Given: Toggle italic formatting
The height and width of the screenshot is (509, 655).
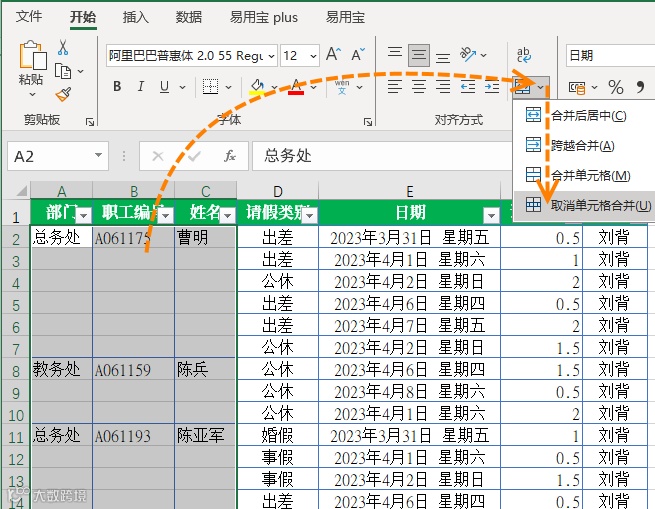Looking at the screenshot, I should (x=141, y=87).
